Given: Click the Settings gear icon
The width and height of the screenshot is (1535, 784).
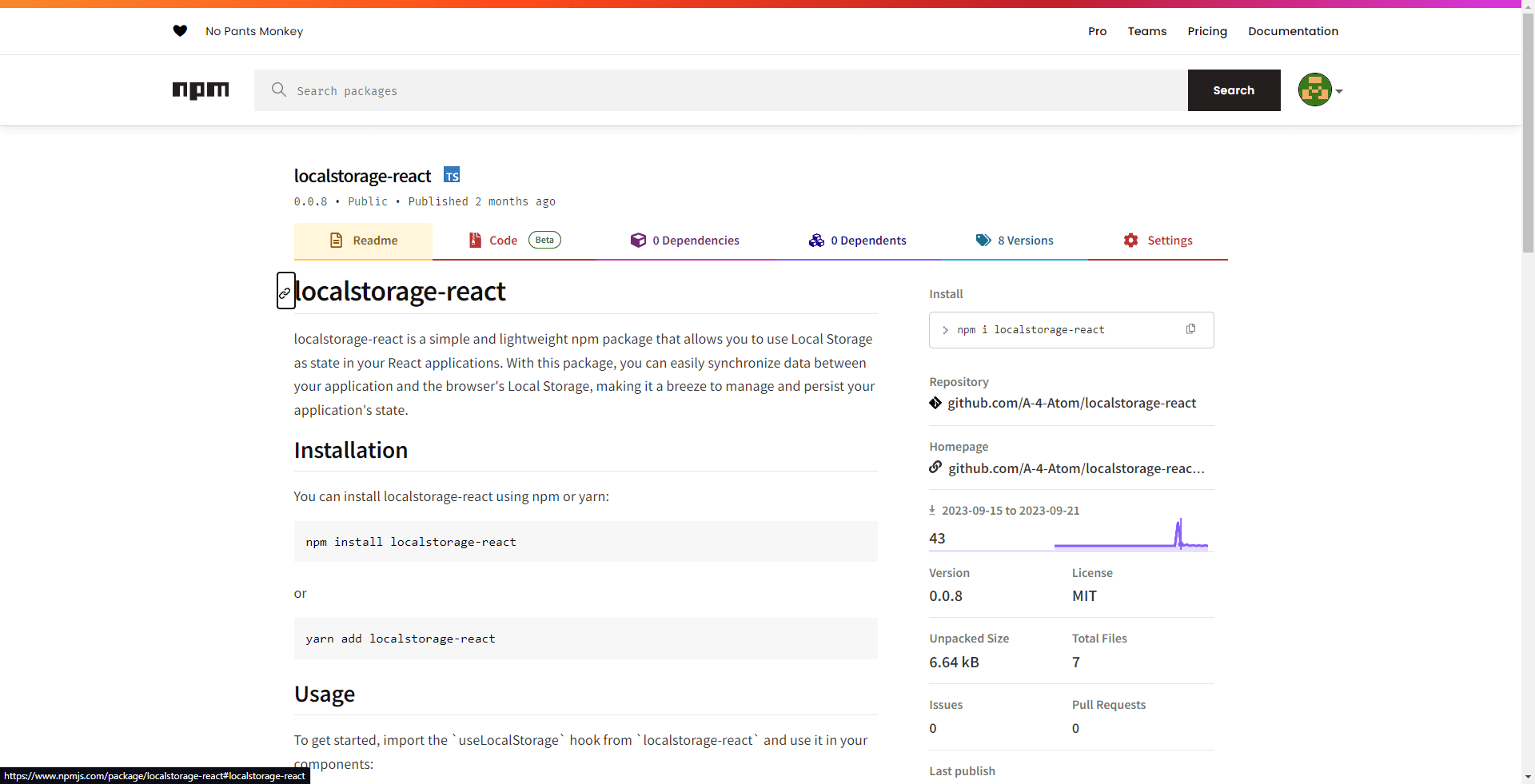Looking at the screenshot, I should pos(1130,240).
